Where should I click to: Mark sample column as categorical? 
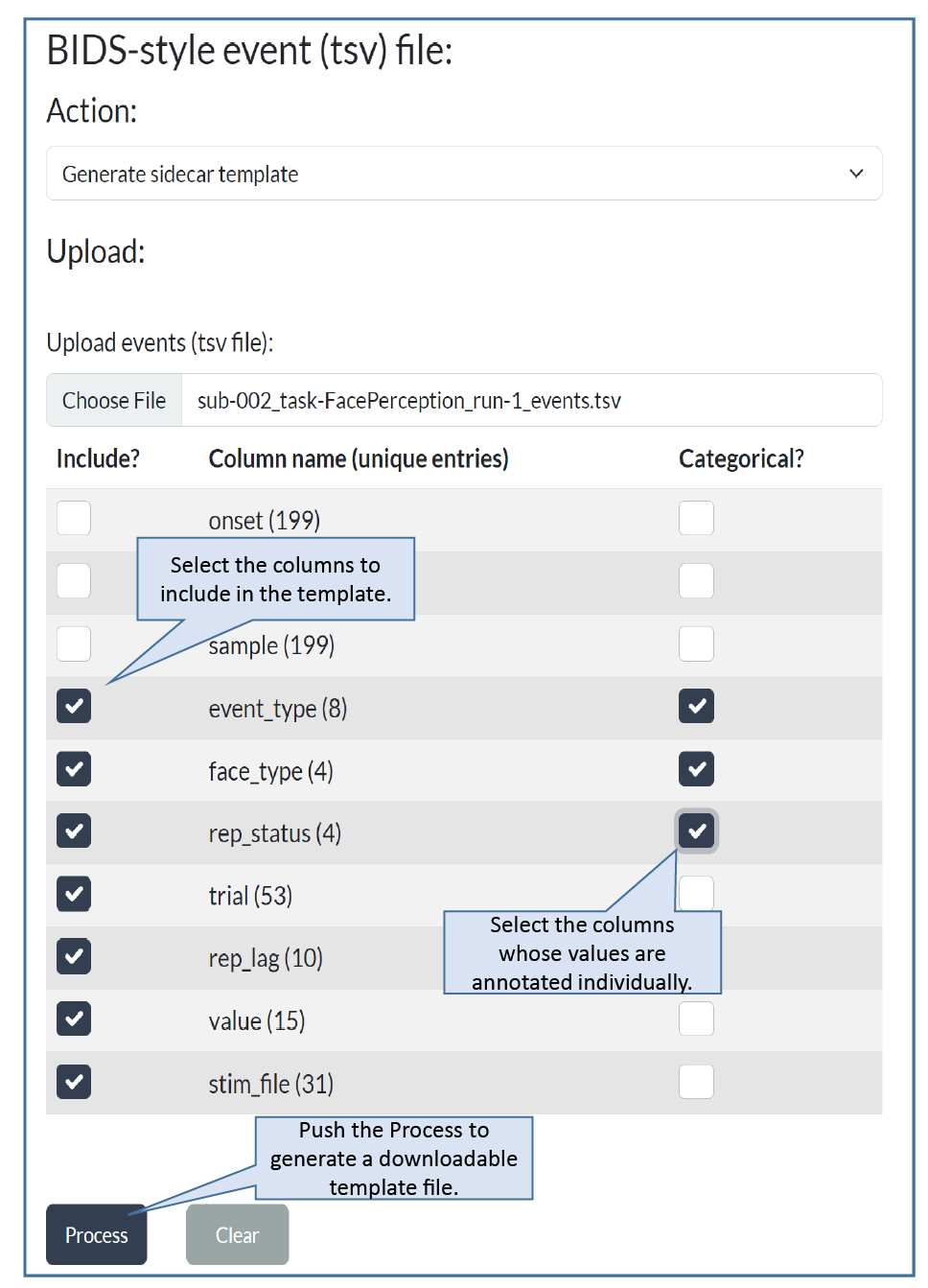tap(696, 644)
